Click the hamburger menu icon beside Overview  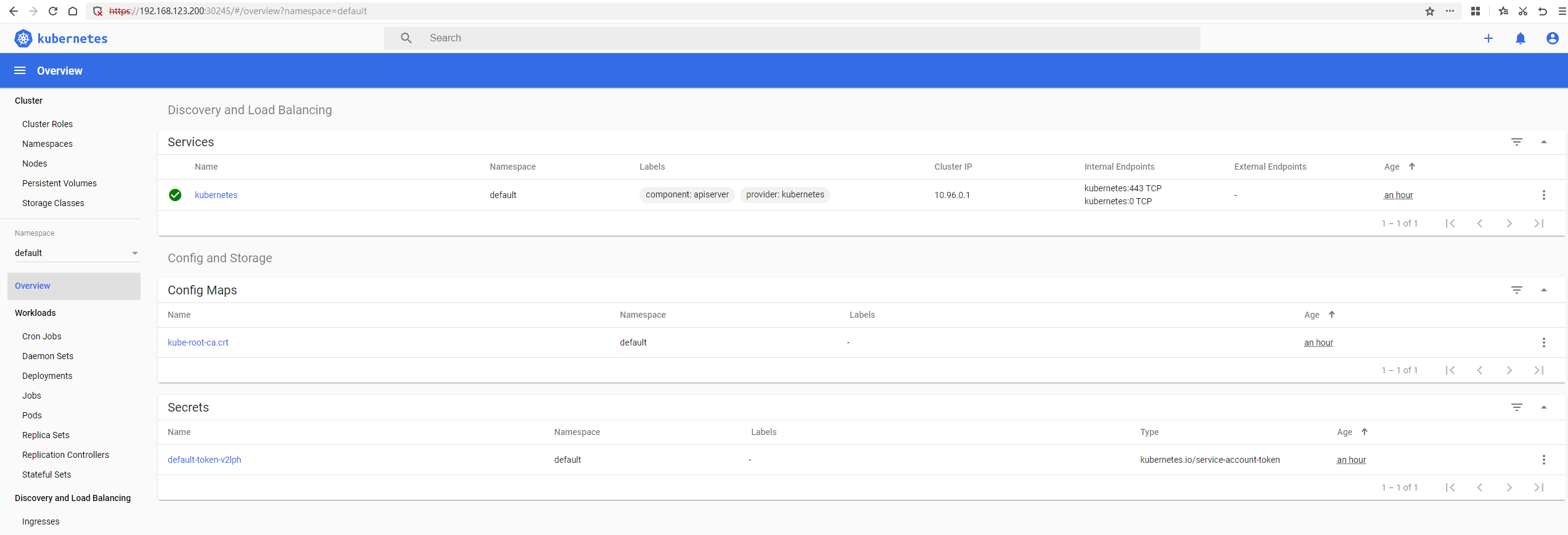coord(20,70)
